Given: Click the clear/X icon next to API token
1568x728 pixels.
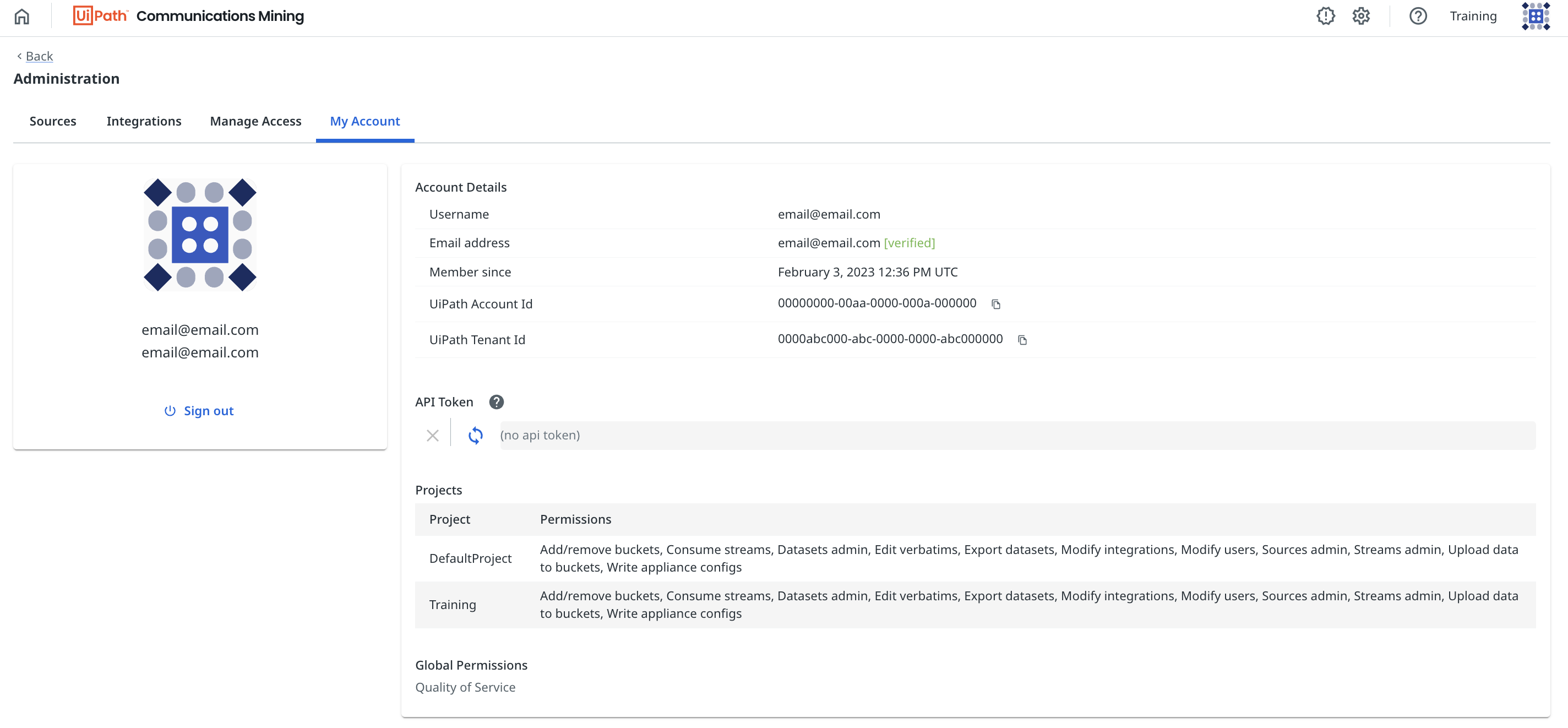Looking at the screenshot, I should 433,435.
